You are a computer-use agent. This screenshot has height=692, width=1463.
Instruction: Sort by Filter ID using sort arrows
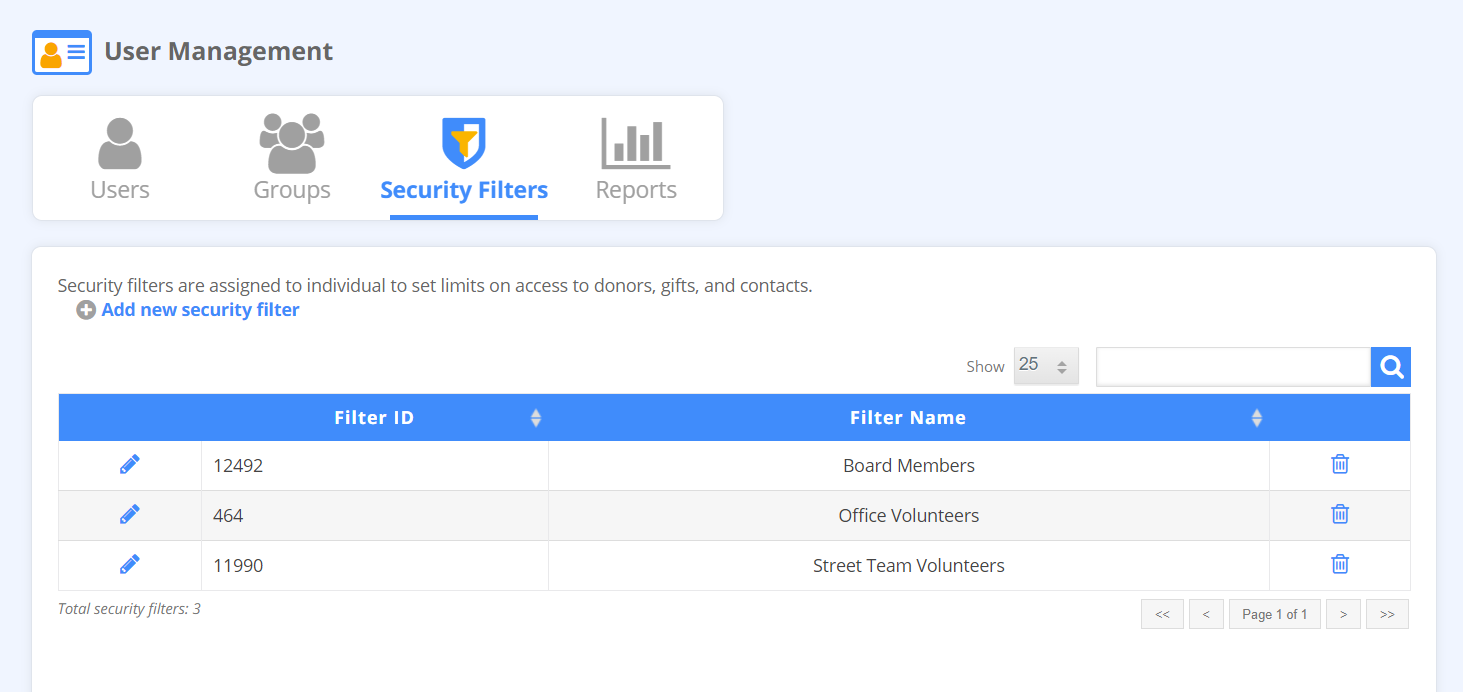536,418
